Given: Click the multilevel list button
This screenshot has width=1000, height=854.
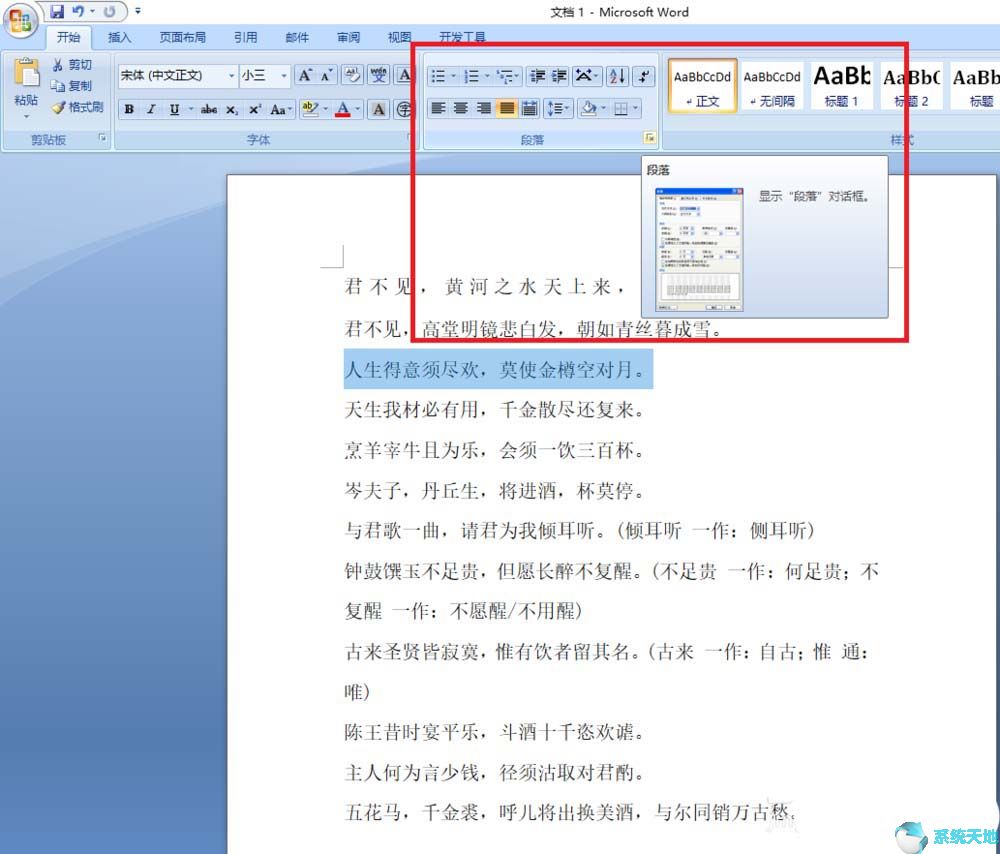Looking at the screenshot, I should (x=506, y=77).
